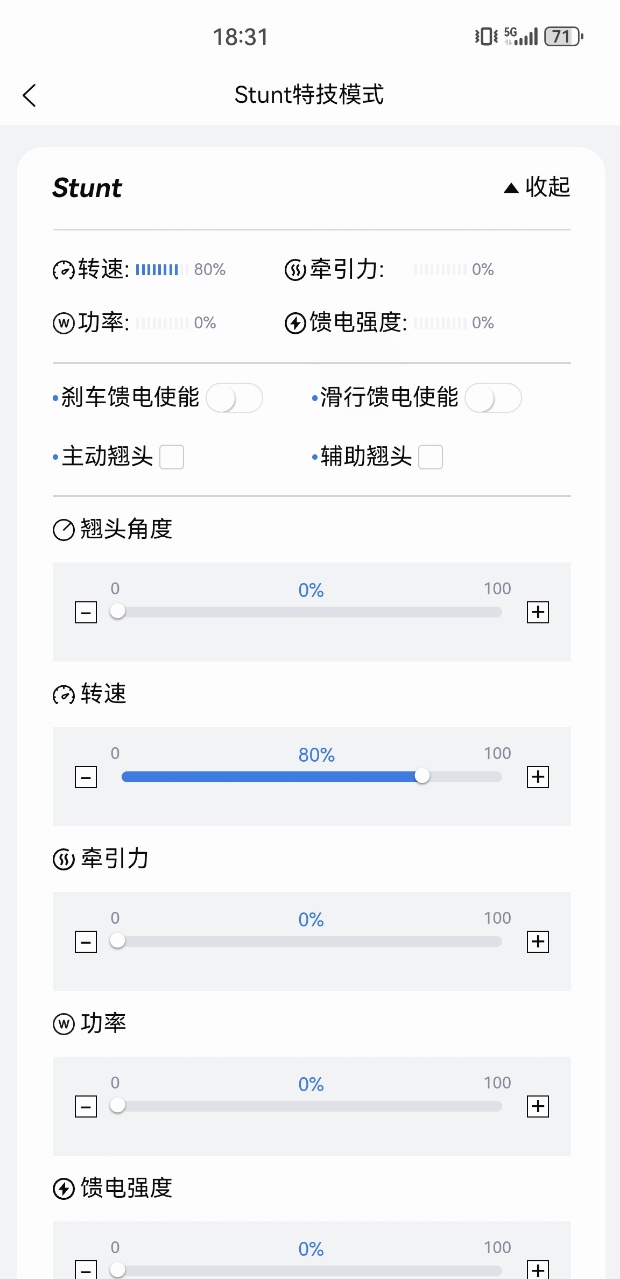Check the 主动翘头 checkbox
Viewport: 620px width, 1279px height.
point(173,456)
